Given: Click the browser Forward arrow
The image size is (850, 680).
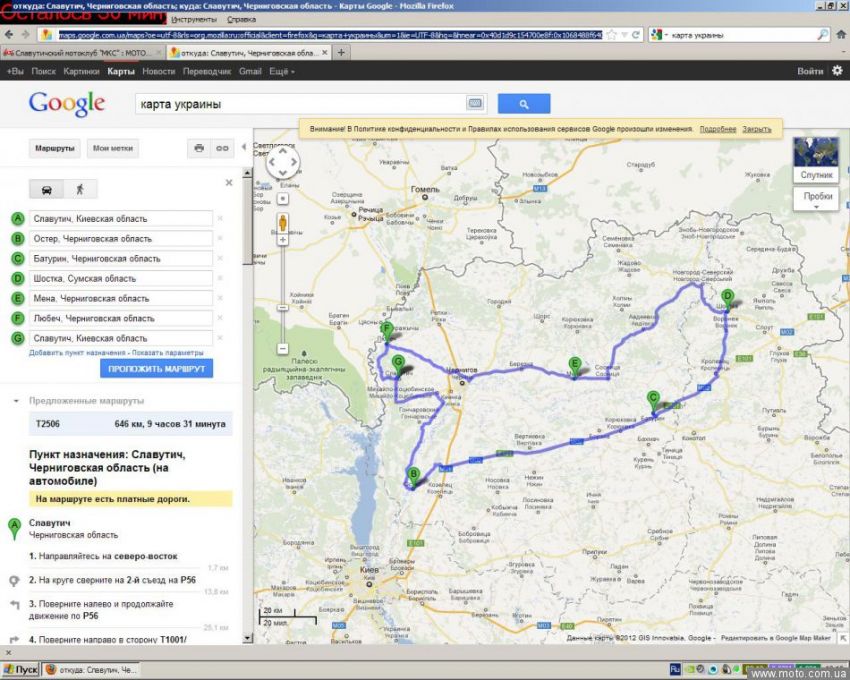Looking at the screenshot, I should coord(25,35).
